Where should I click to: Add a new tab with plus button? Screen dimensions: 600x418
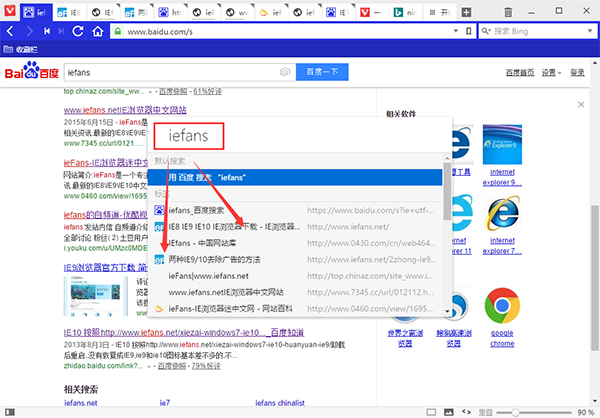coord(466,12)
